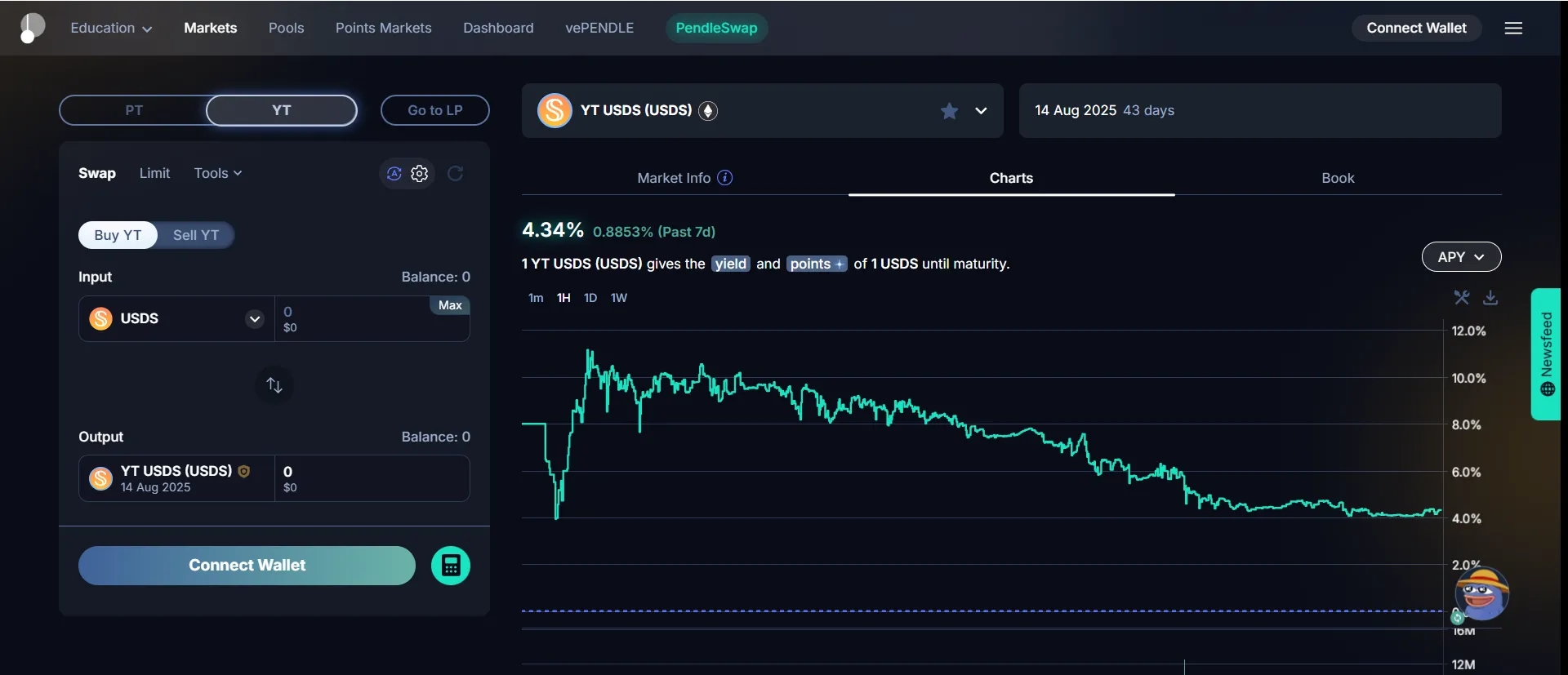1568x675 pixels.
Task: Open Pools in top navigation
Action: point(287,28)
